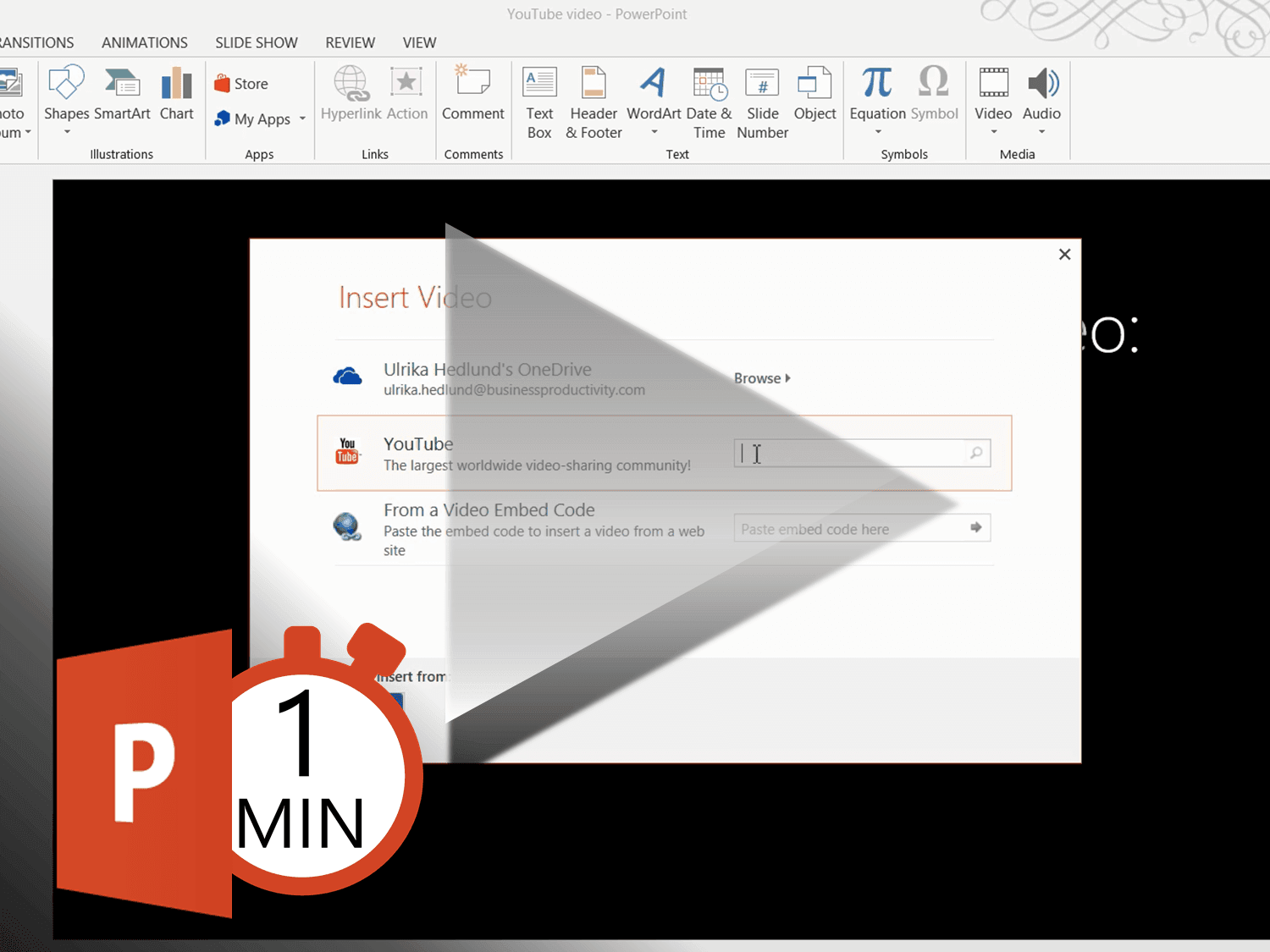This screenshot has height=952, width=1270.
Task: Insert an Object
Action: pyautogui.click(x=814, y=93)
